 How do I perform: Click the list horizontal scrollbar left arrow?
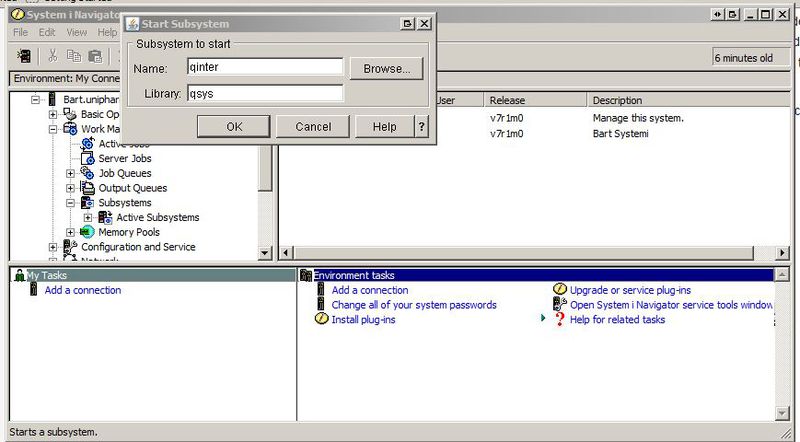click(x=286, y=253)
